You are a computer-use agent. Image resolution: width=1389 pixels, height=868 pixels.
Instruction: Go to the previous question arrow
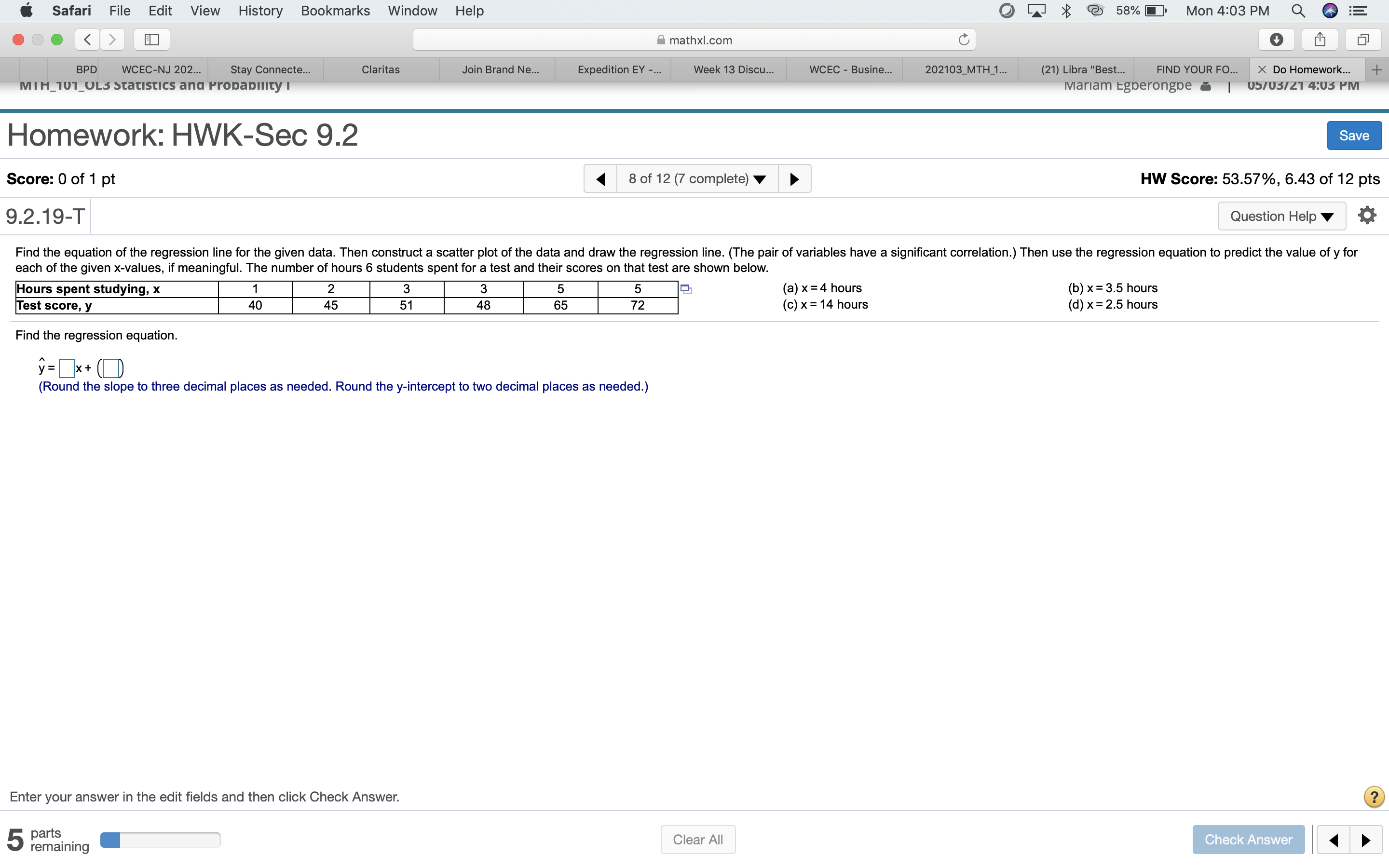600,179
